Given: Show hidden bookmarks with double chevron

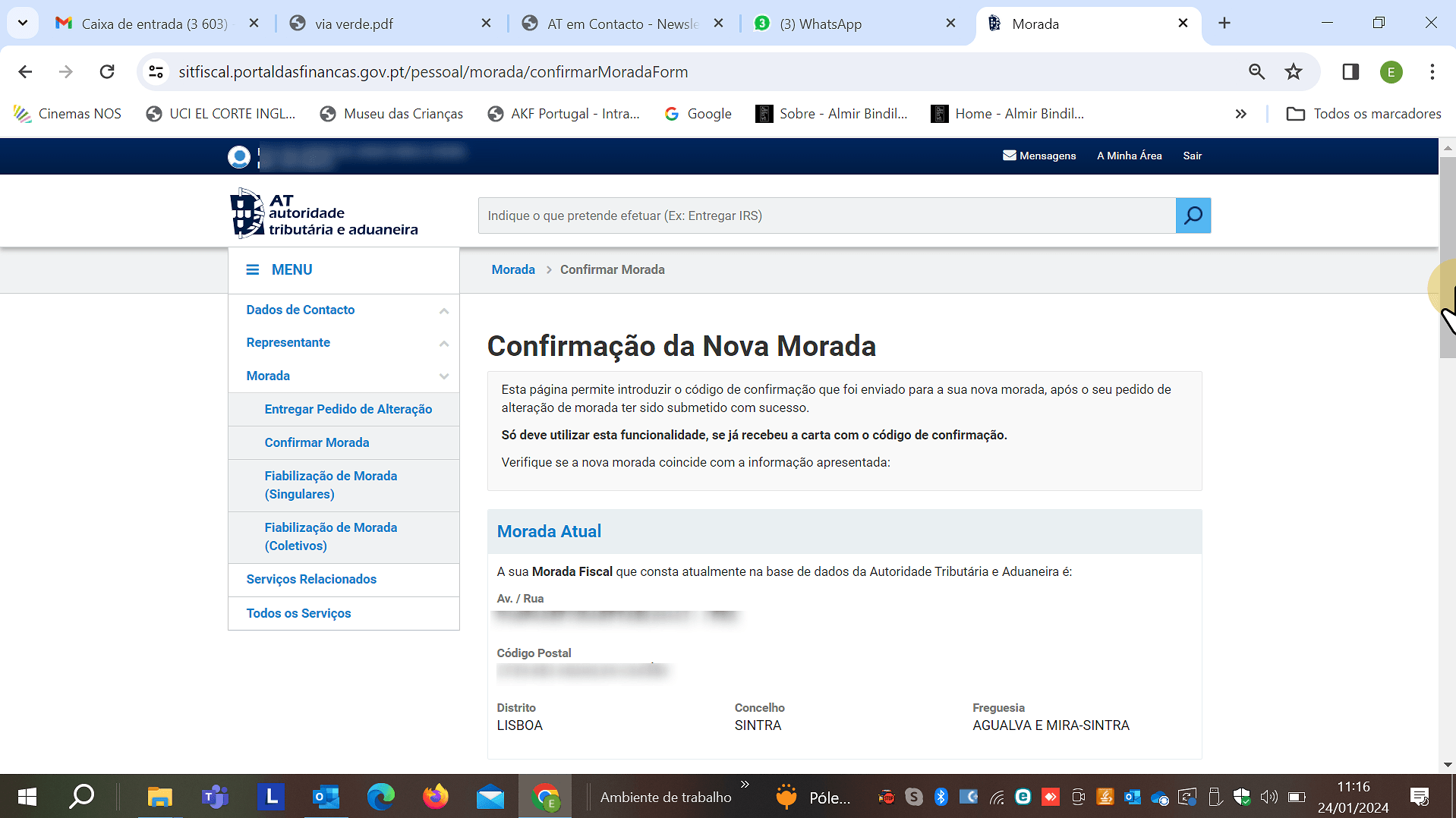Looking at the screenshot, I should tap(1240, 114).
